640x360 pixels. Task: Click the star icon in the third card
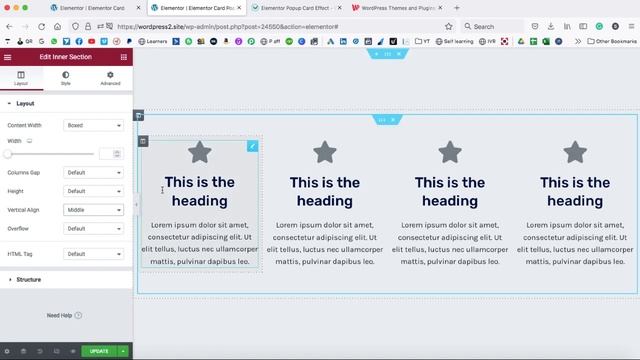tap(450, 152)
